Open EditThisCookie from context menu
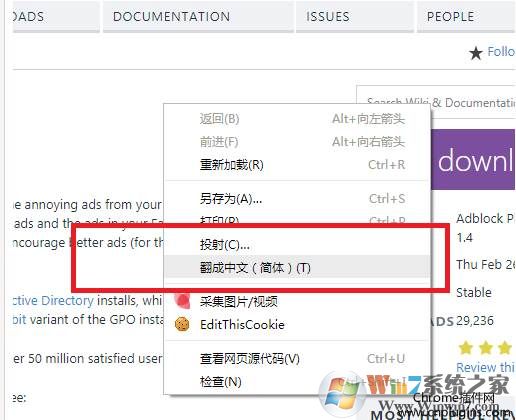 coord(297,324)
